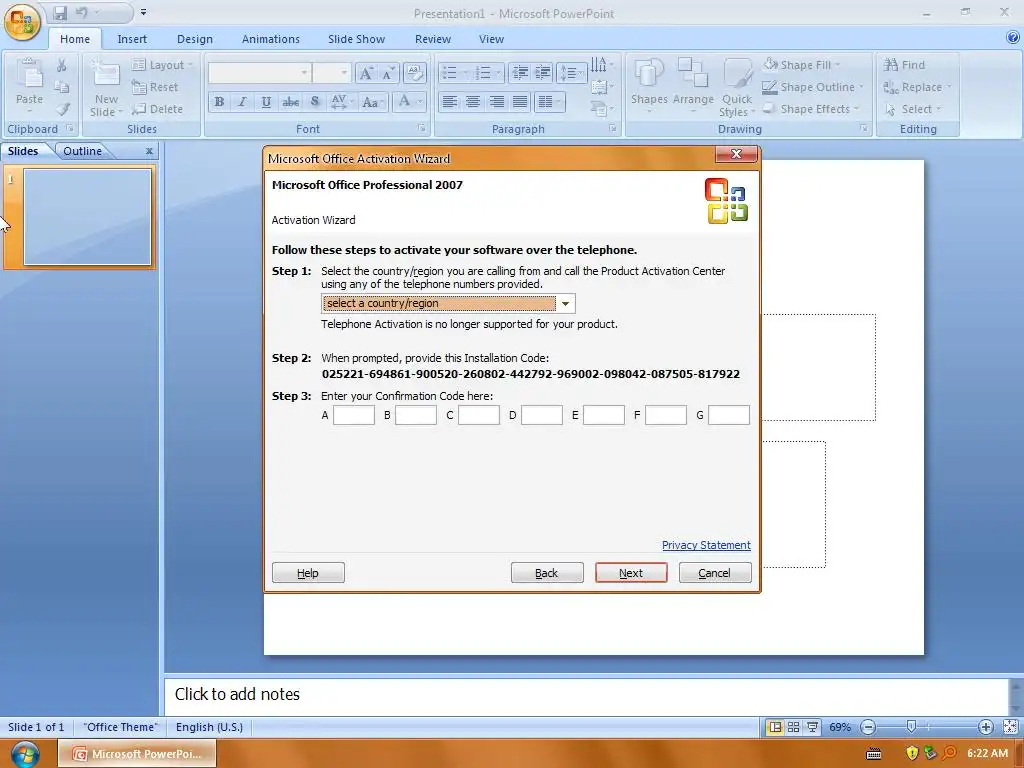The image size is (1024, 768).
Task: Toggle Bold formatting
Action: tap(219, 102)
